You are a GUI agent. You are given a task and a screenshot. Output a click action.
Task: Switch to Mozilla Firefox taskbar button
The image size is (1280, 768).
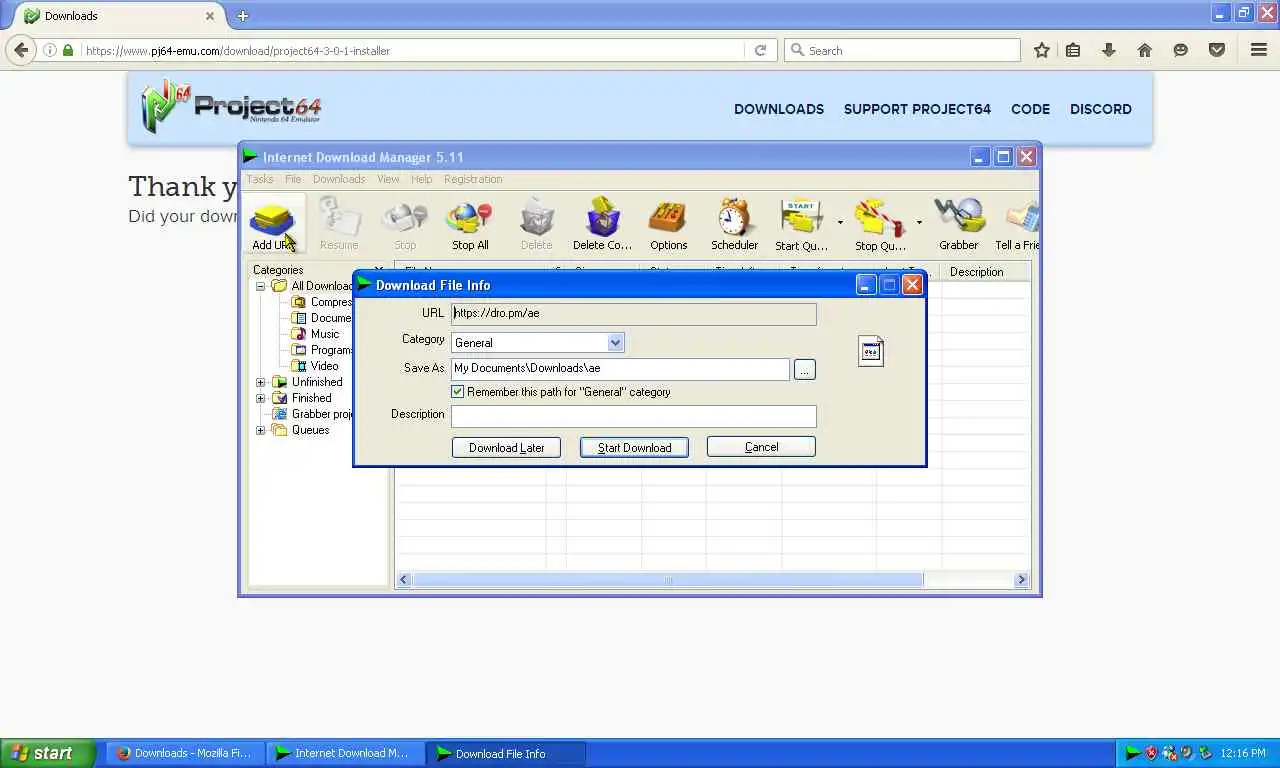tap(184, 753)
